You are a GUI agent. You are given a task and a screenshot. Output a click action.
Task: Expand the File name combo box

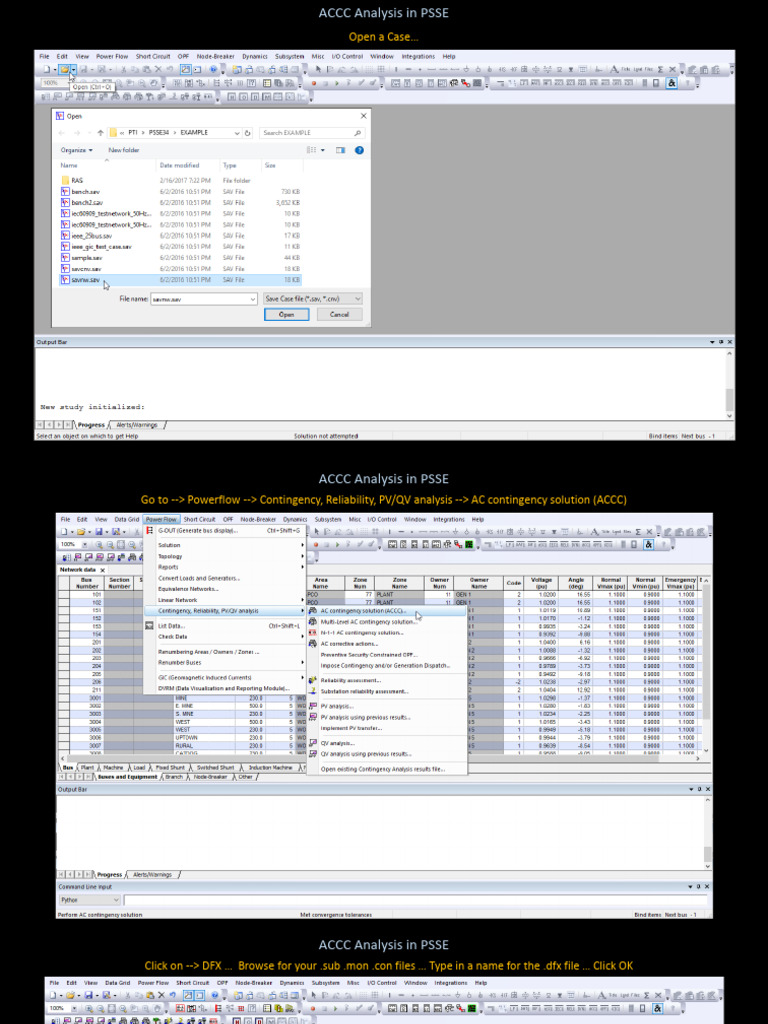tap(253, 299)
